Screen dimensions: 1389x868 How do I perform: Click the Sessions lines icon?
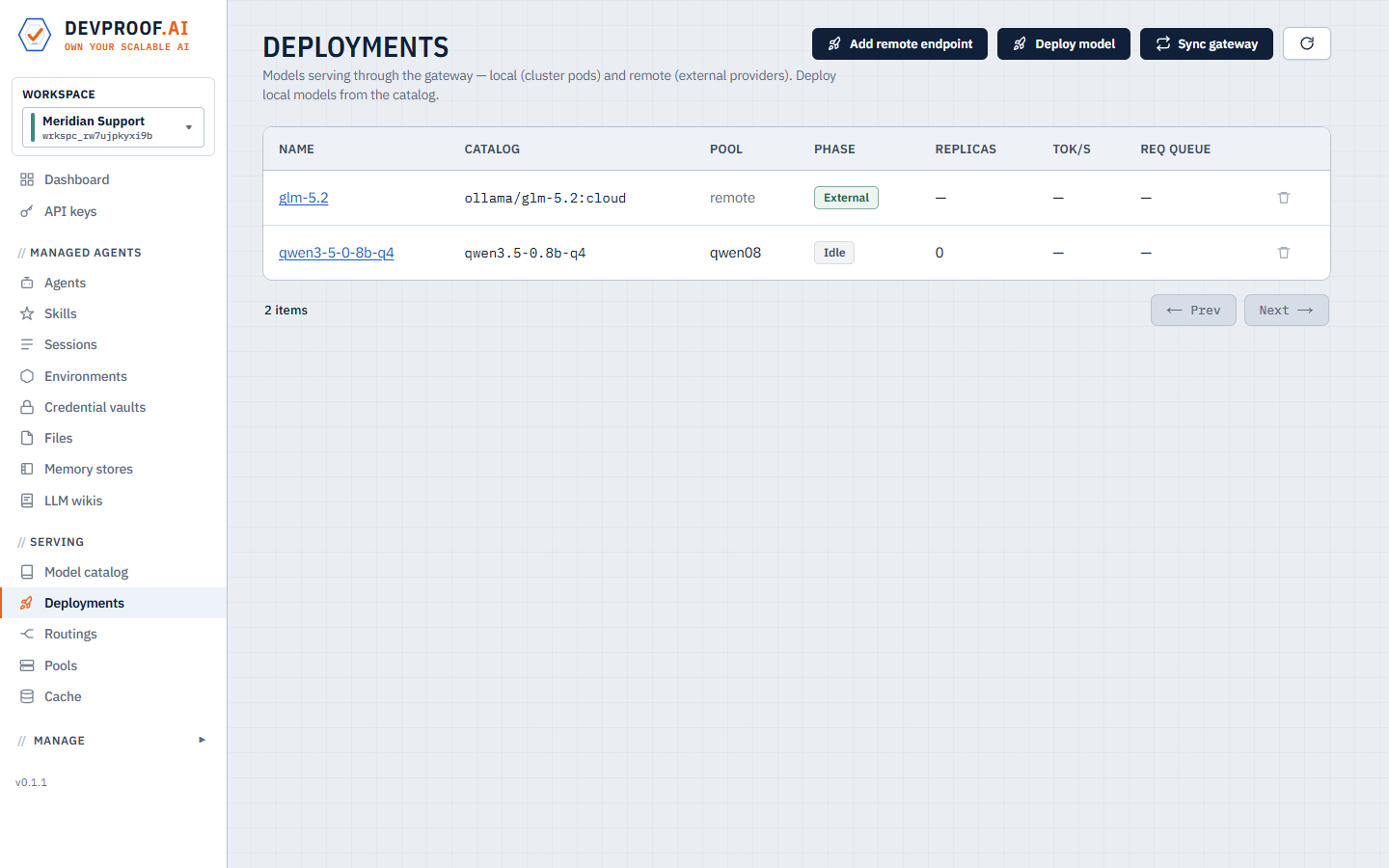[27, 344]
